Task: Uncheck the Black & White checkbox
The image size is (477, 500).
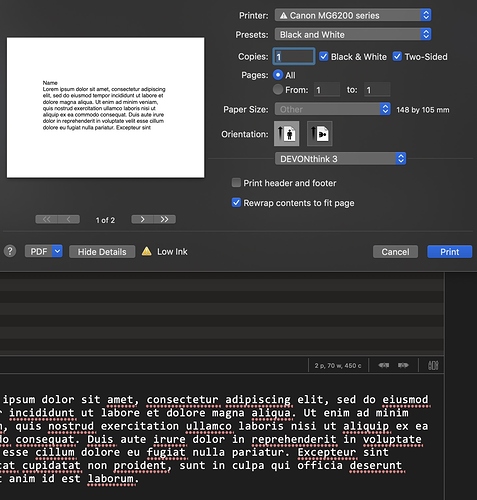Action: coord(323,56)
